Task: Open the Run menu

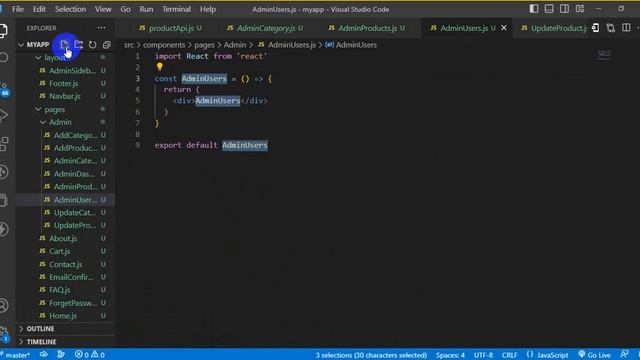Action: click(x=146, y=9)
